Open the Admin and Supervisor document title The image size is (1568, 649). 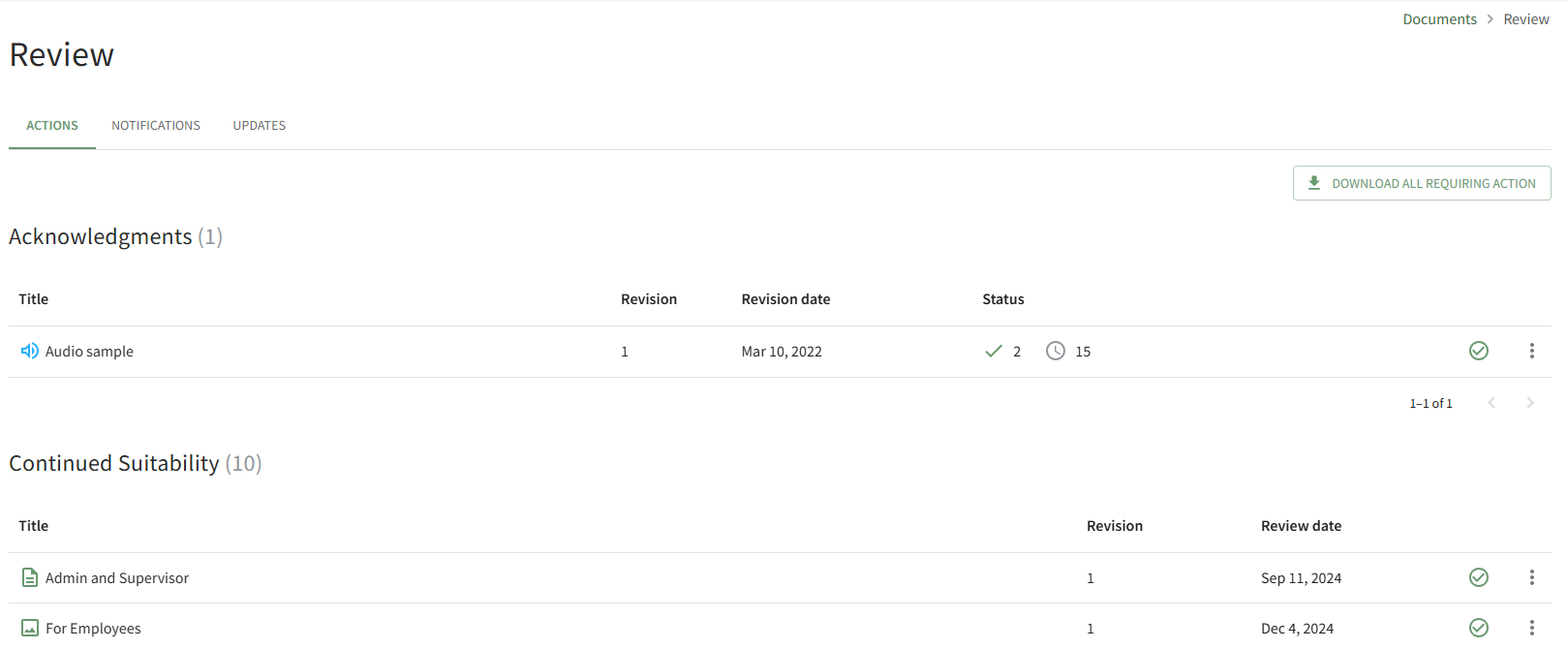click(x=117, y=578)
